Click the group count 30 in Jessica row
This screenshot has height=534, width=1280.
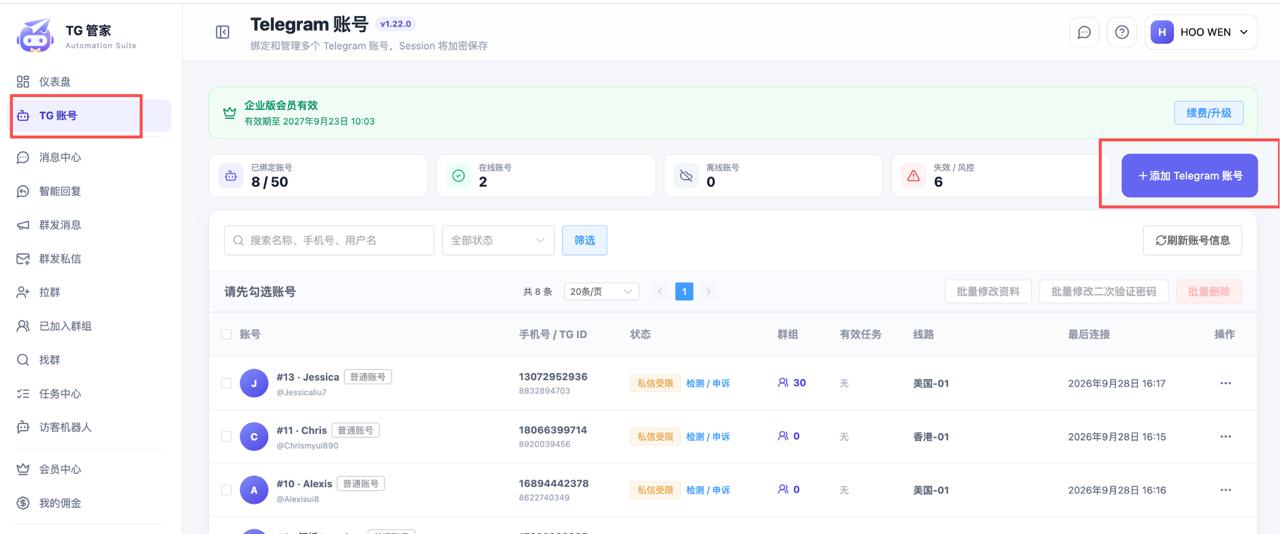[799, 383]
